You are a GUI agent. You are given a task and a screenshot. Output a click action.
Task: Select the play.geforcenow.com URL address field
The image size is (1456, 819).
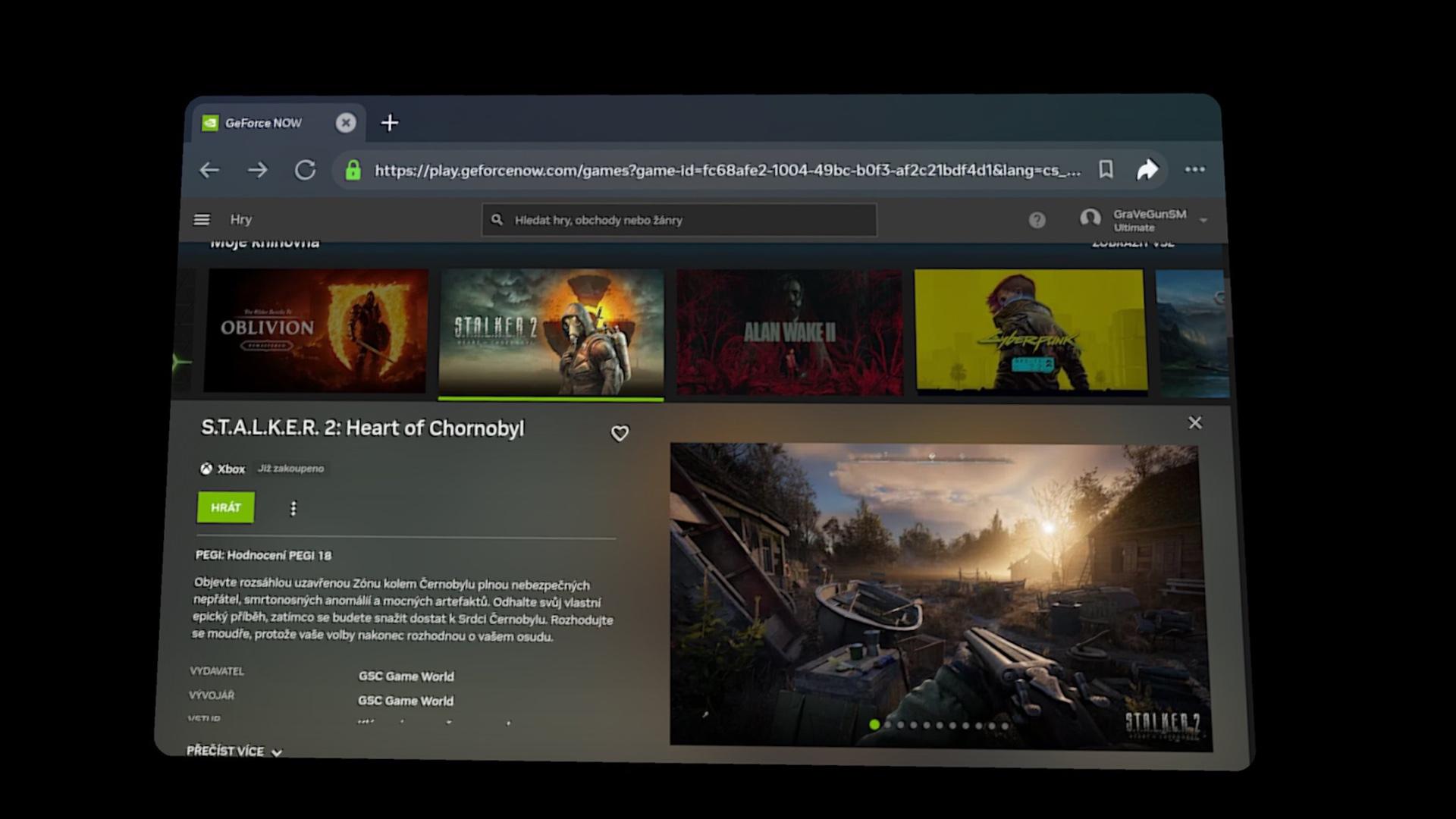pos(728,171)
